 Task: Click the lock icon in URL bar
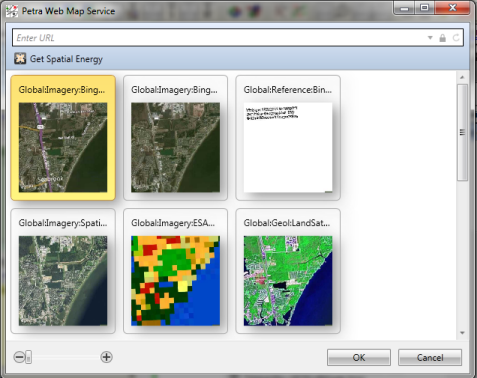click(443, 38)
